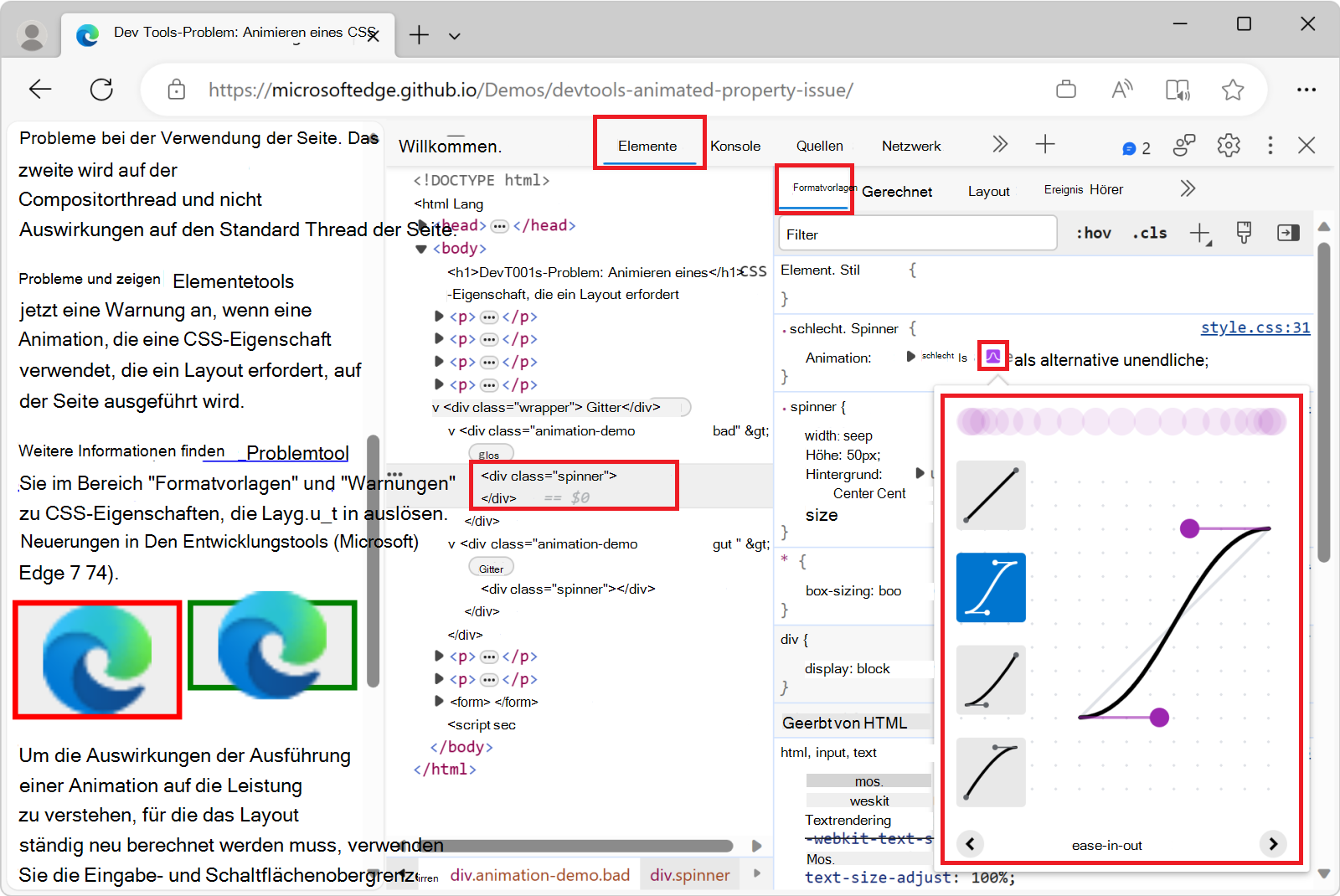Open the issues counter showing 2
This screenshot has width=1340, height=896.
click(x=1136, y=148)
